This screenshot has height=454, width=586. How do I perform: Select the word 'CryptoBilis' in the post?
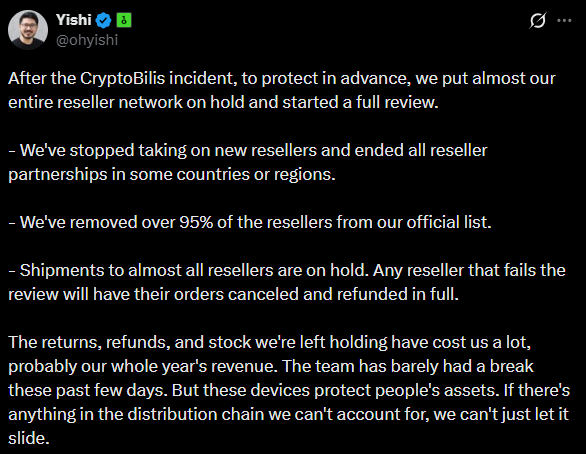click(x=123, y=79)
